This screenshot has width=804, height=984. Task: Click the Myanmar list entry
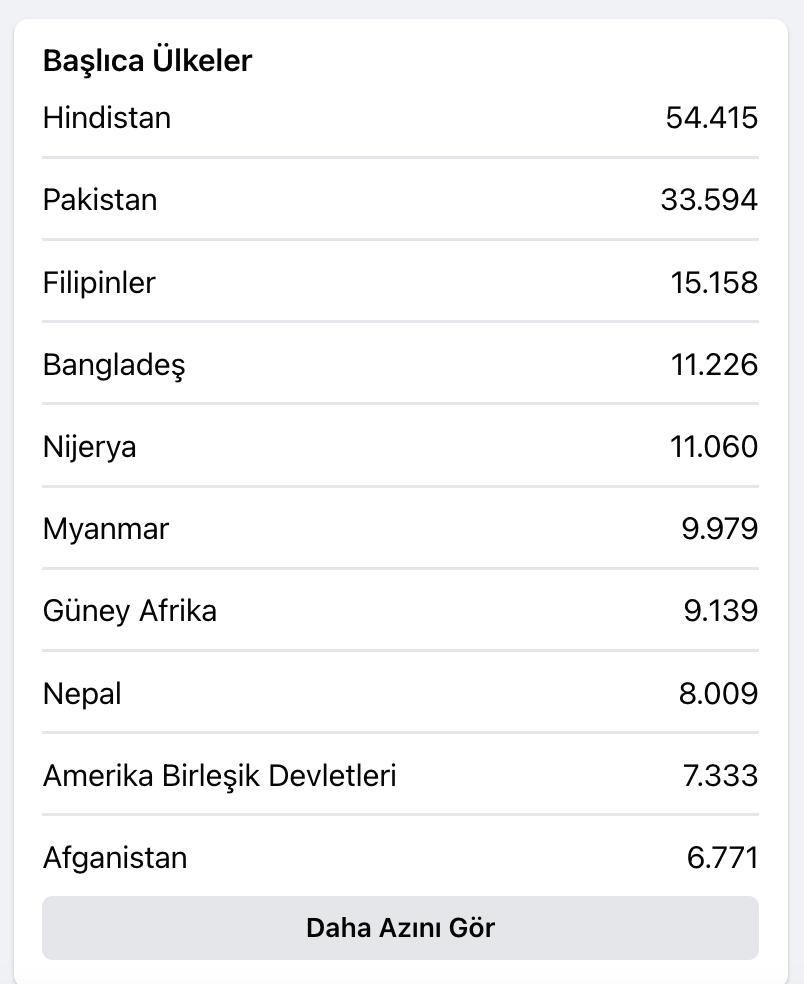coord(400,528)
